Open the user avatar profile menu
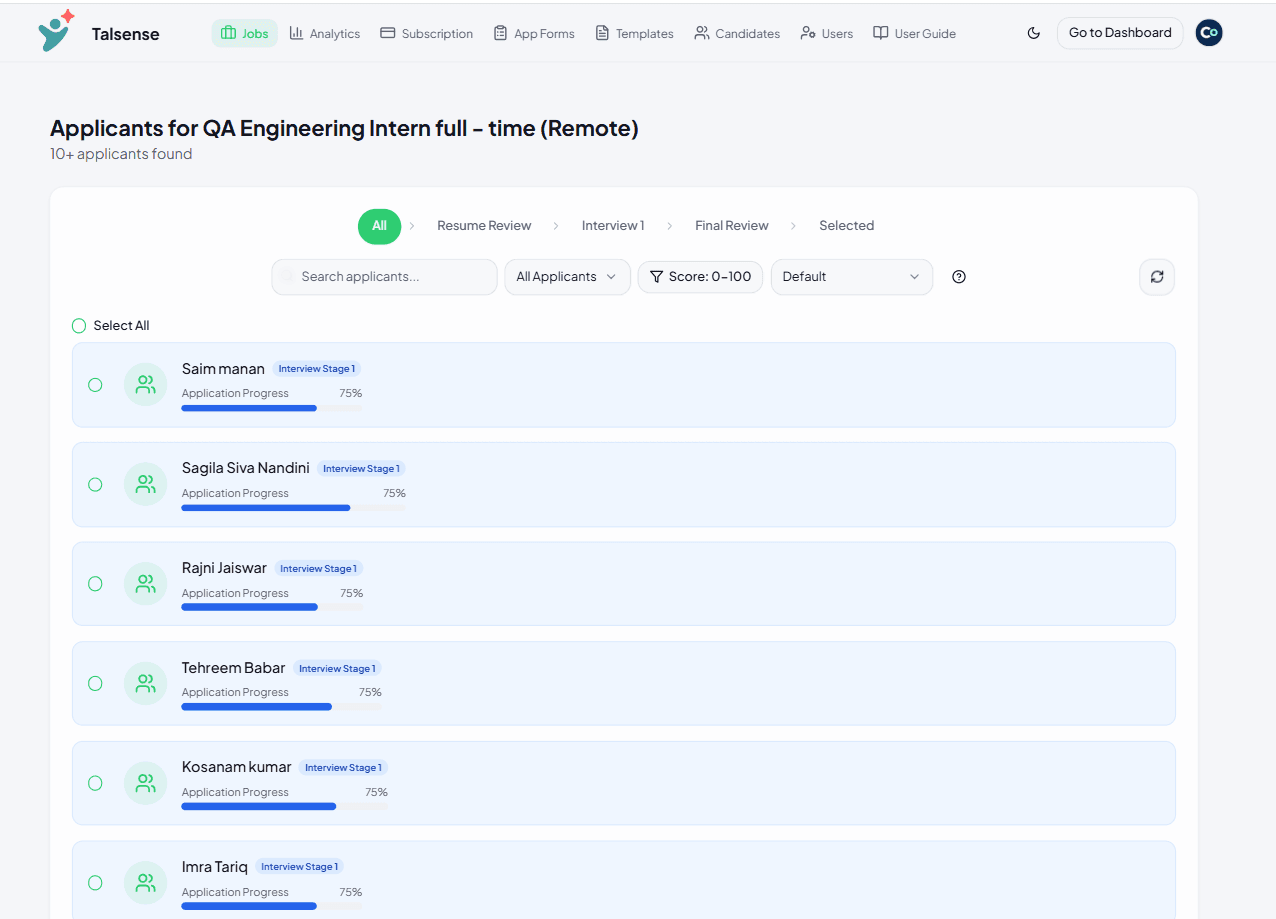This screenshot has width=1276, height=919. coord(1209,33)
